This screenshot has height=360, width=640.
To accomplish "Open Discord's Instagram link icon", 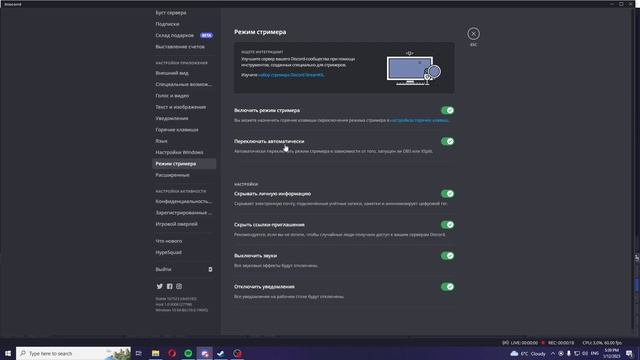I will tap(179, 287).
